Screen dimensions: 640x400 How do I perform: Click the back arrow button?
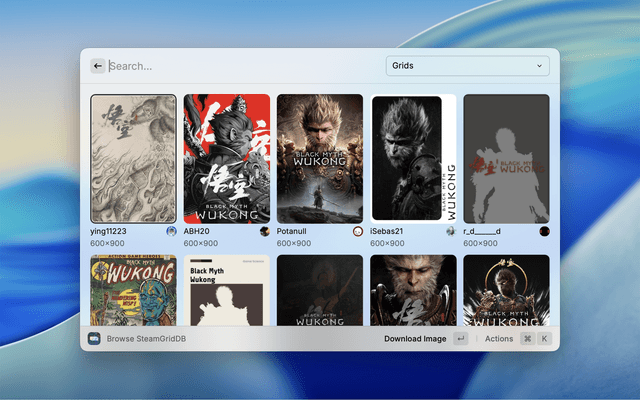pos(98,66)
